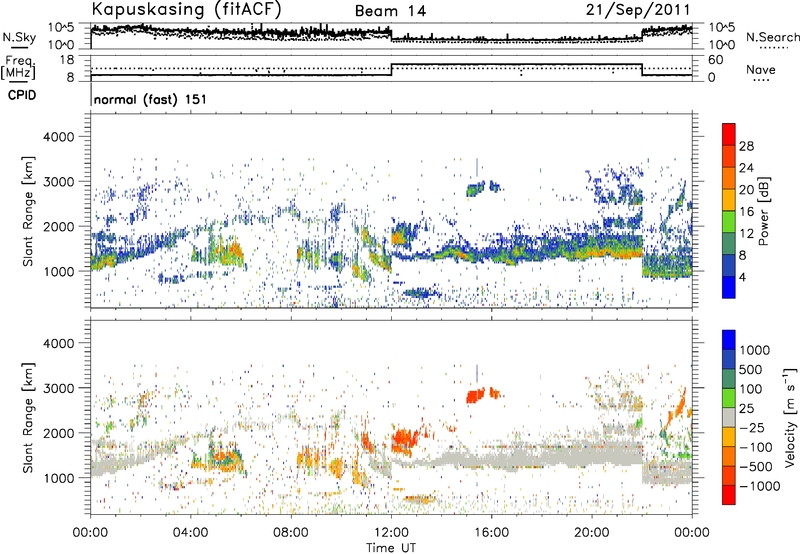The width and height of the screenshot is (800, 554).
Task: Click the '28' Power colorbar value
Action: (x=746, y=146)
